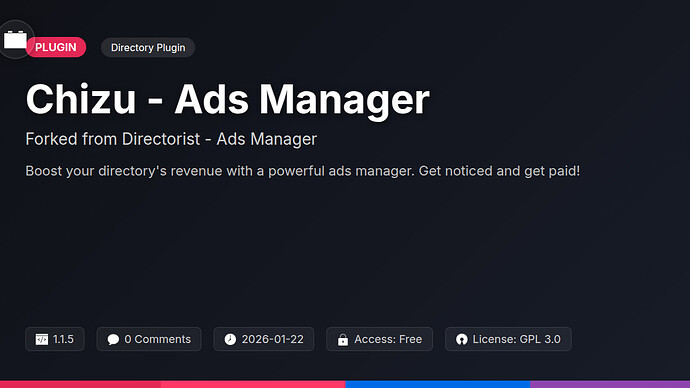Click the license icon beside GPL 3.0
690x388 pixels.
click(462, 339)
